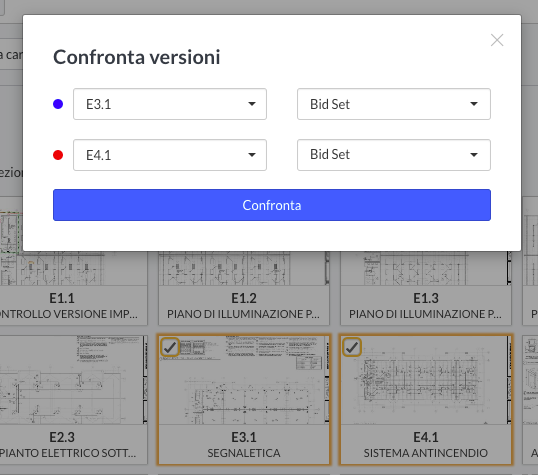Open the E4.1 fire system drawing thumbnail
This screenshot has width=538, height=475.
pos(425,380)
